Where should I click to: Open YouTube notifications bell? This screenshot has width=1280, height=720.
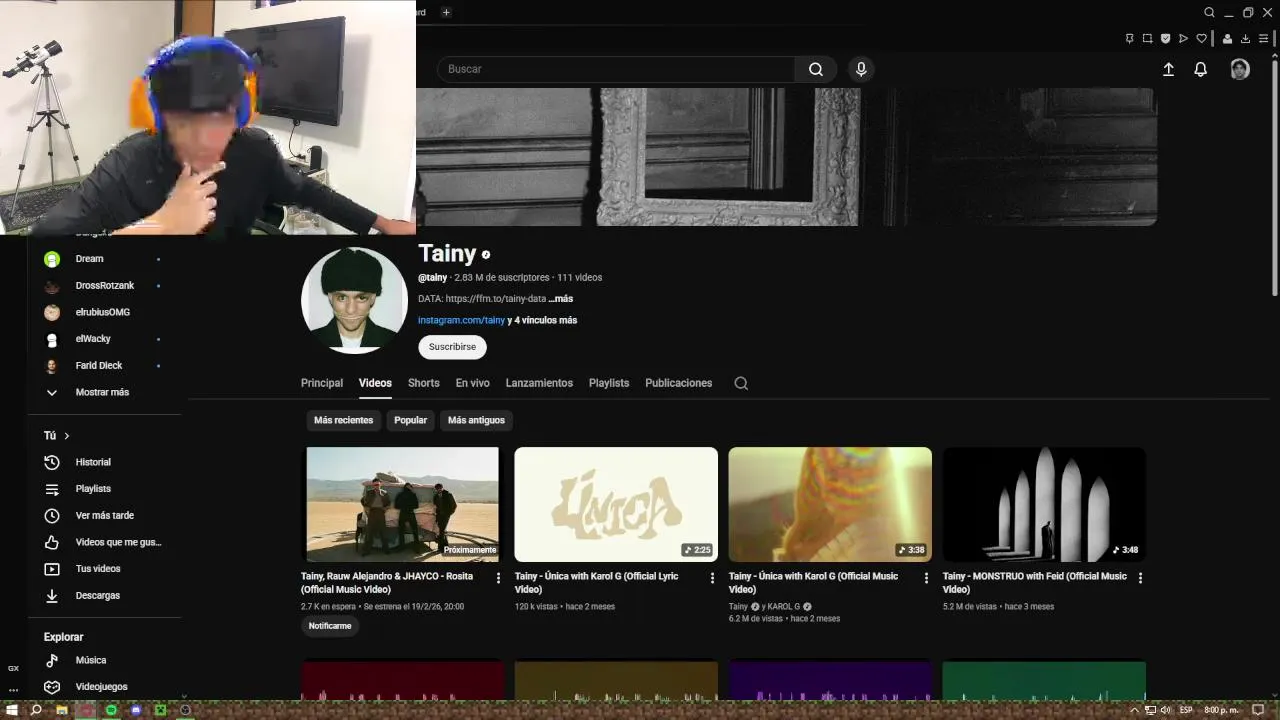pyautogui.click(x=1201, y=69)
